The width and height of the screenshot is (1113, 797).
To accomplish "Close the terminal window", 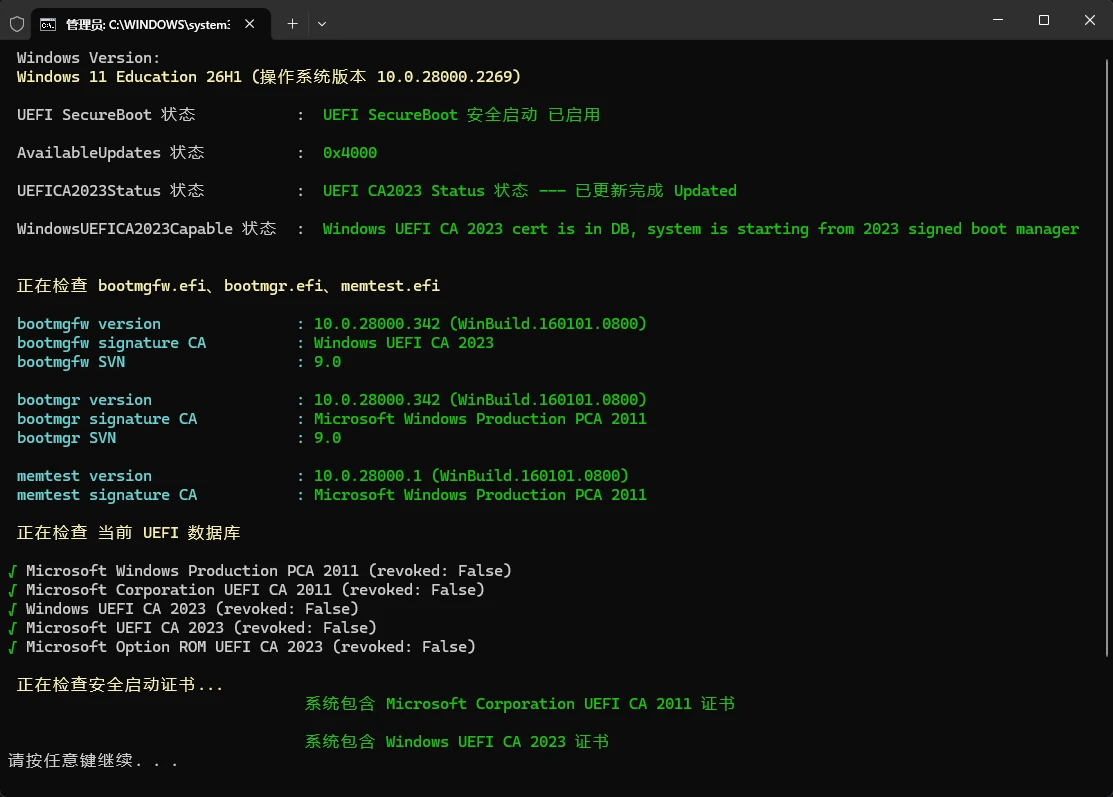I will pos(1090,20).
